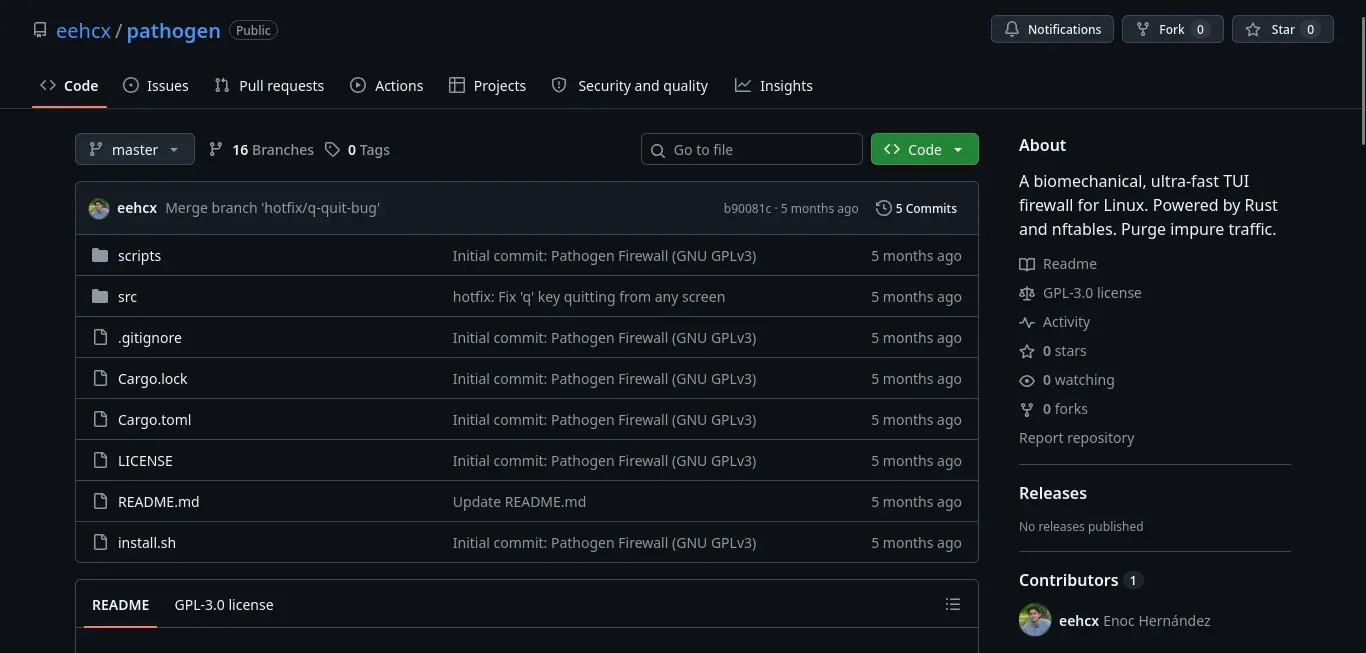Click the scripts folder icon
The image size is (1366, 653).
(100, 256)
